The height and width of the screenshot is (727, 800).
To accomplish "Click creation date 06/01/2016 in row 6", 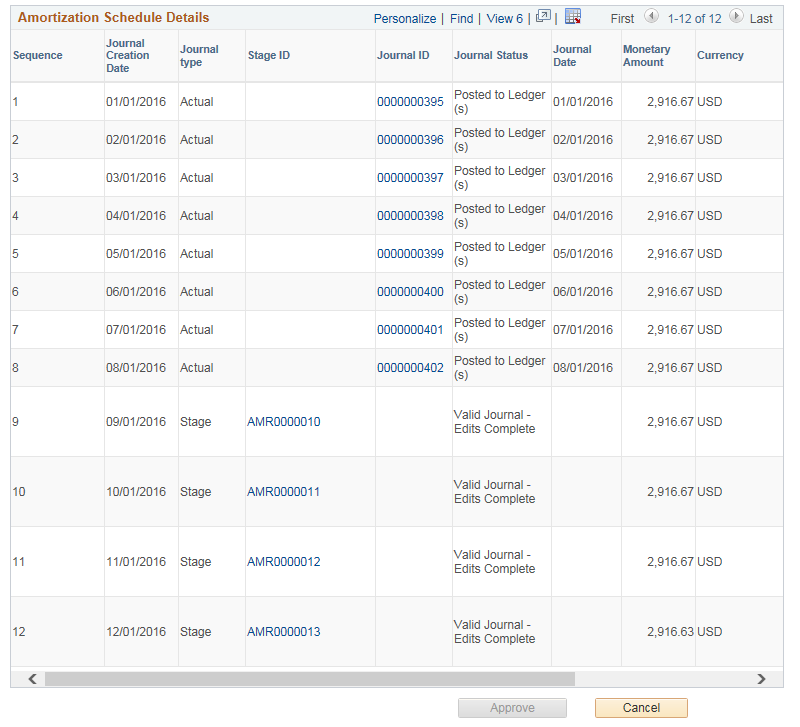I will (x=136, y=292).
